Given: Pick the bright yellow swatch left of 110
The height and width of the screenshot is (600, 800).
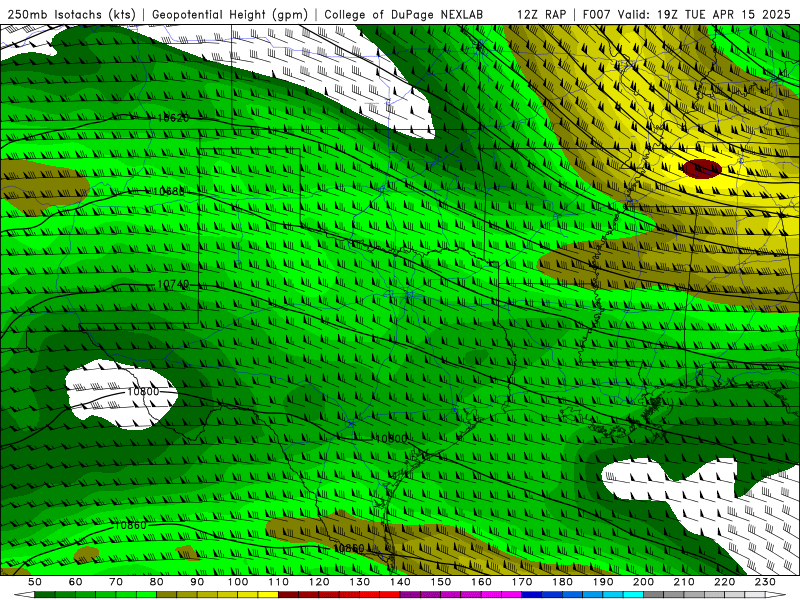Looking at the screenshot, I should [x=268, y=595].
